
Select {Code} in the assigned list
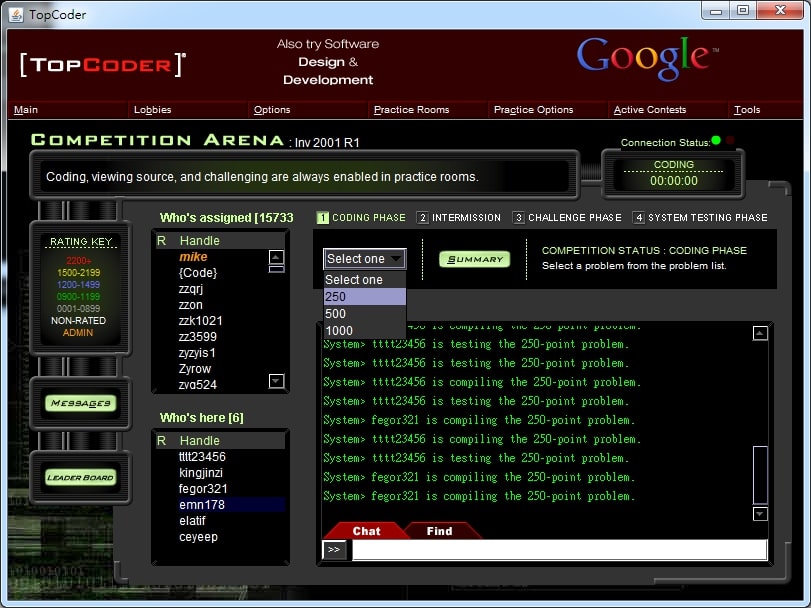point(198,273)
